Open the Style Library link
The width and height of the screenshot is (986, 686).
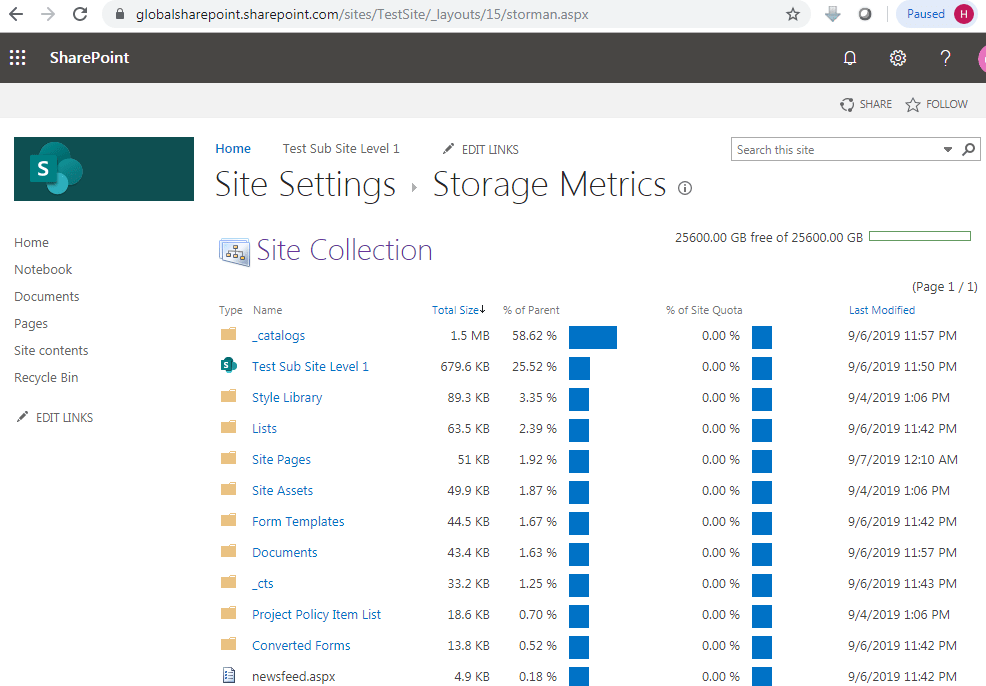click(x=287, y=397)
